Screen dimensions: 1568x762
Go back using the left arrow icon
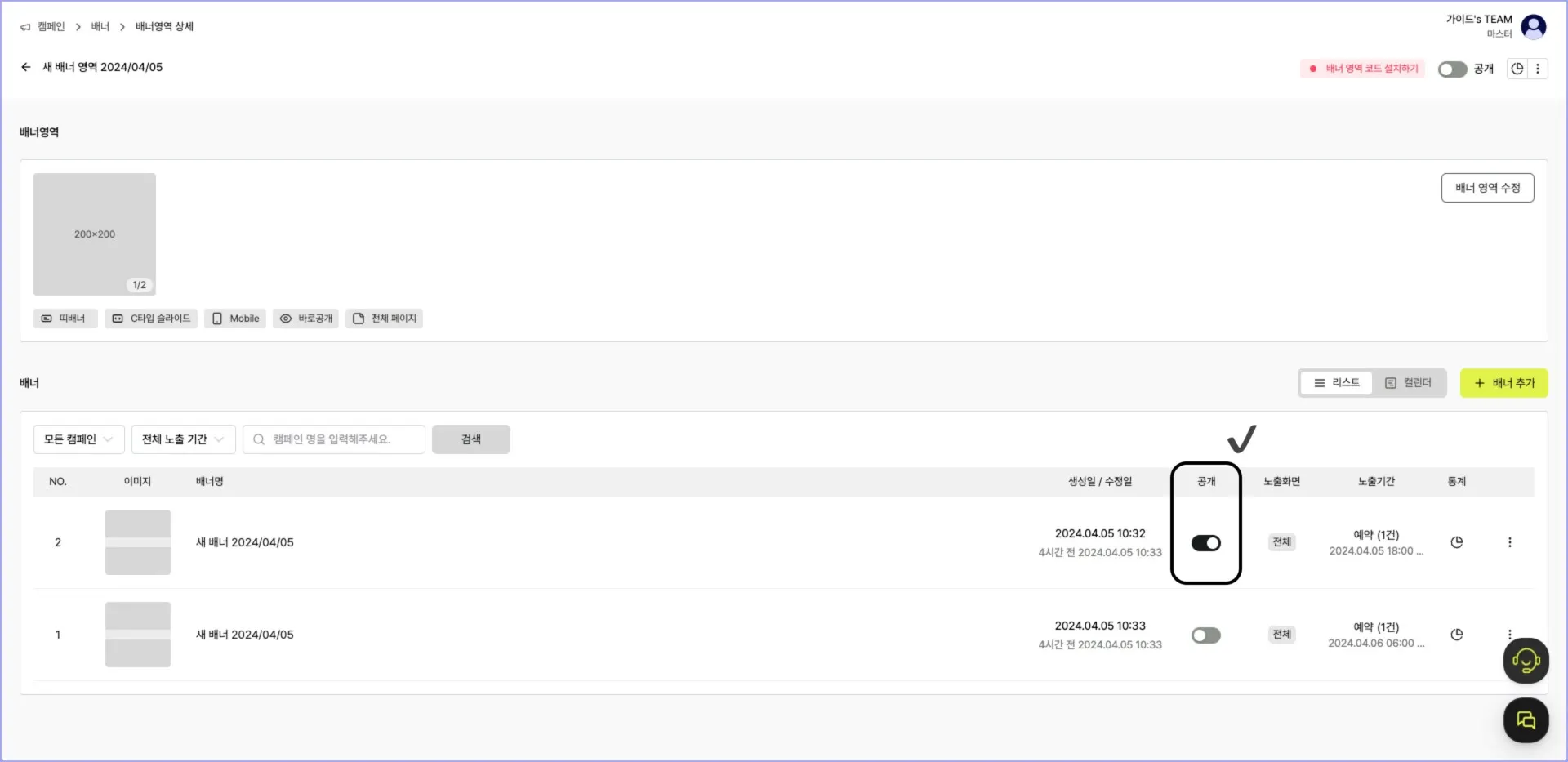tap(26, 67)
